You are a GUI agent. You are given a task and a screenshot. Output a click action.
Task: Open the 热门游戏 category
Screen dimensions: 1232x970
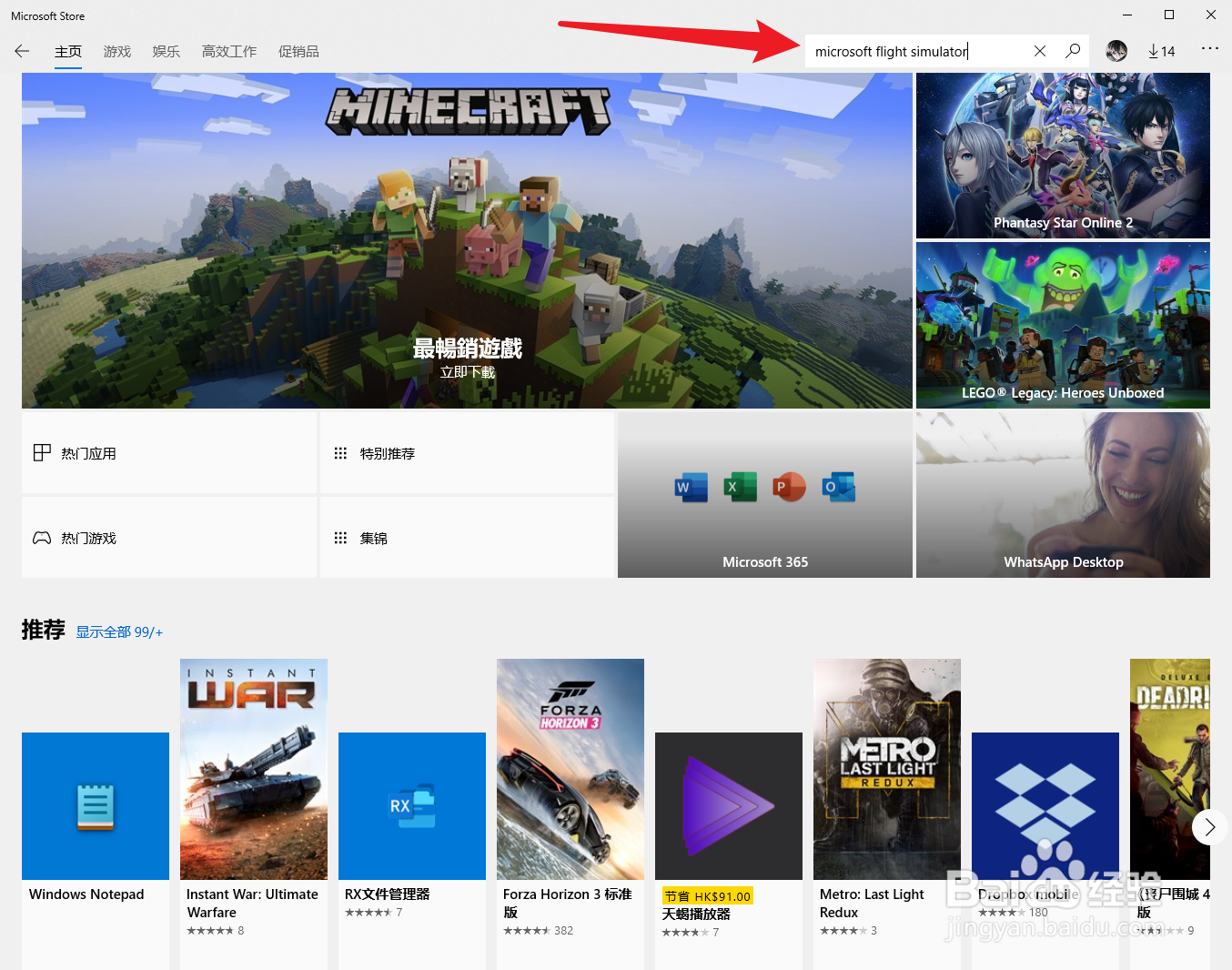(169, 538)
